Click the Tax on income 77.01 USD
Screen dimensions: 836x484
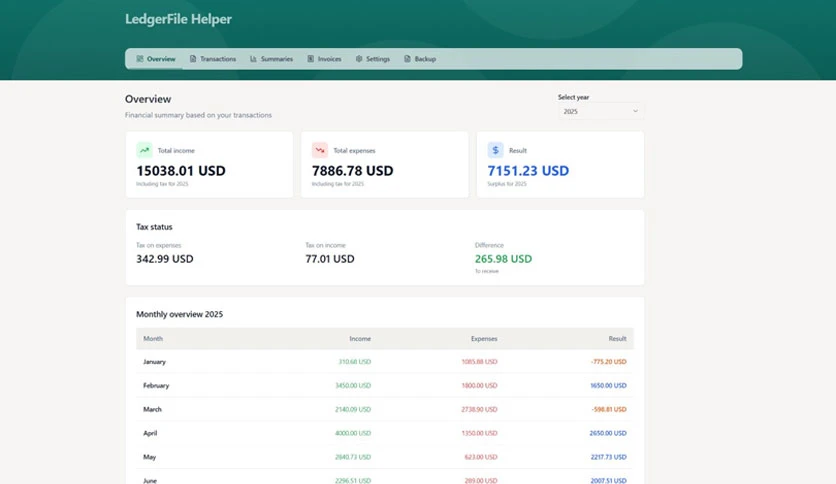point(329,259)
